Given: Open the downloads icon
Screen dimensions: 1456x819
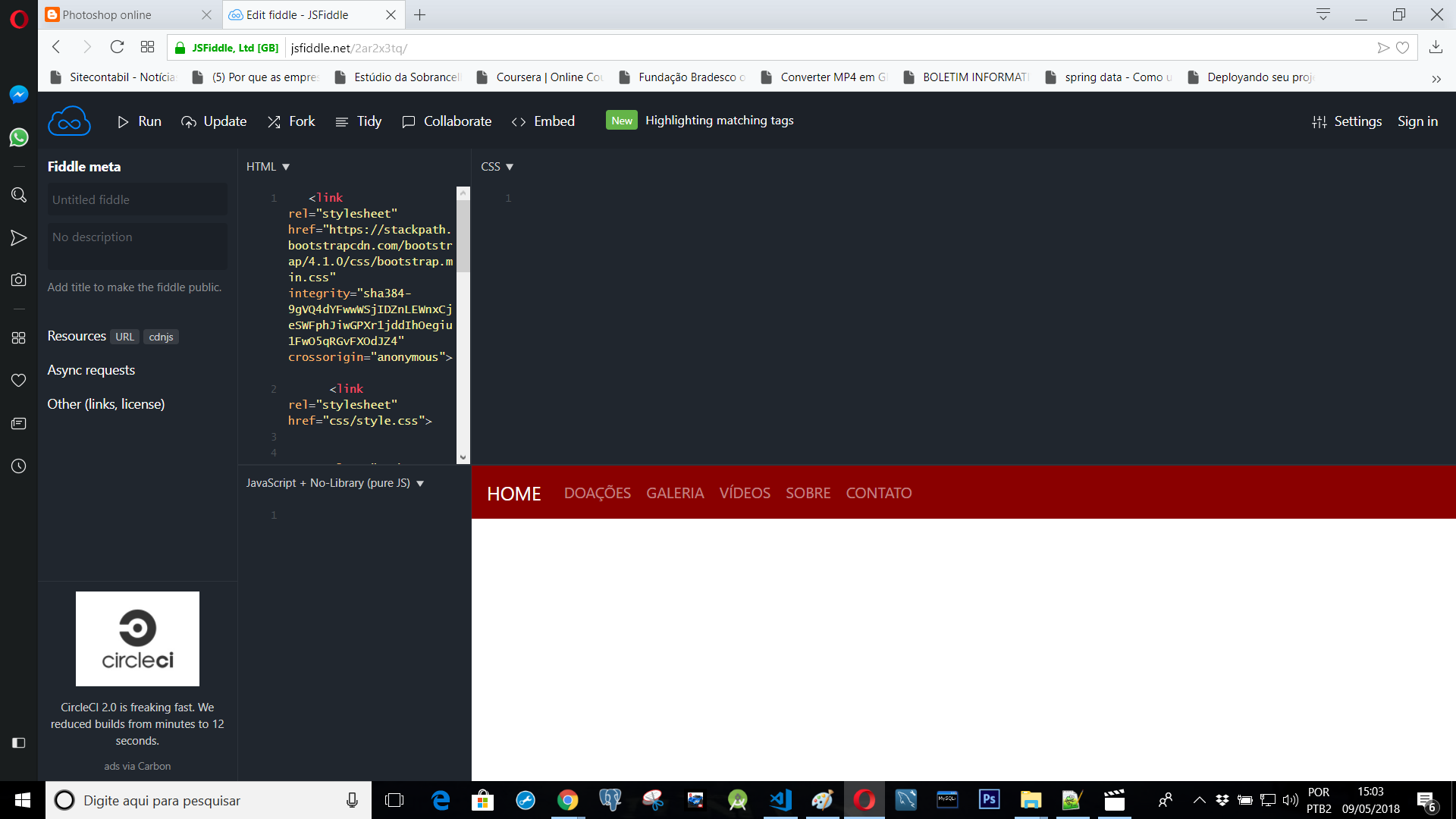Looking at the screenshot, I should (1436, 47).
